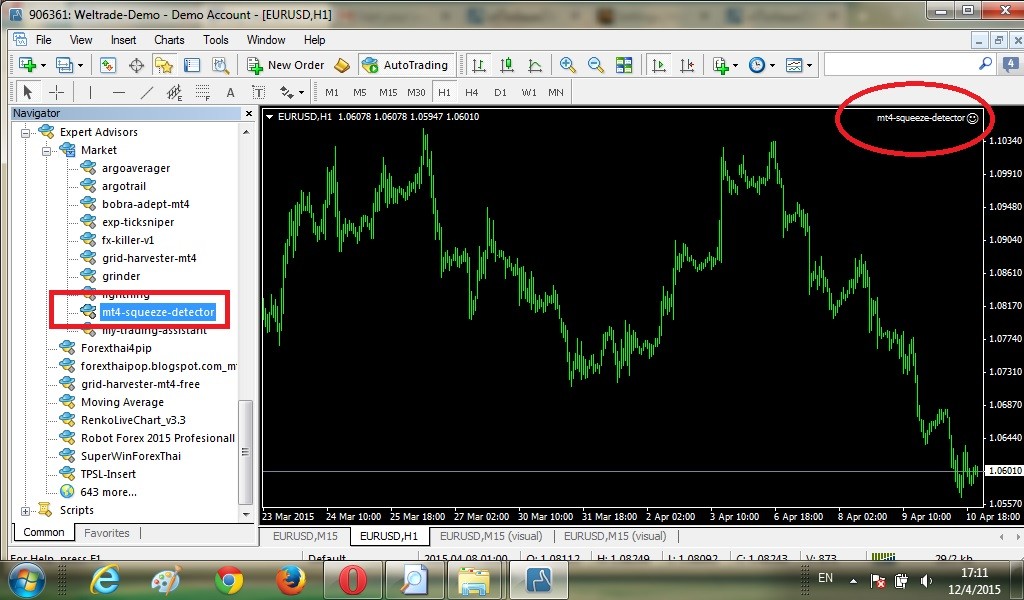Open the Profiles toolbar icon
Screen dimensions: 1024x600
(64, 65)
